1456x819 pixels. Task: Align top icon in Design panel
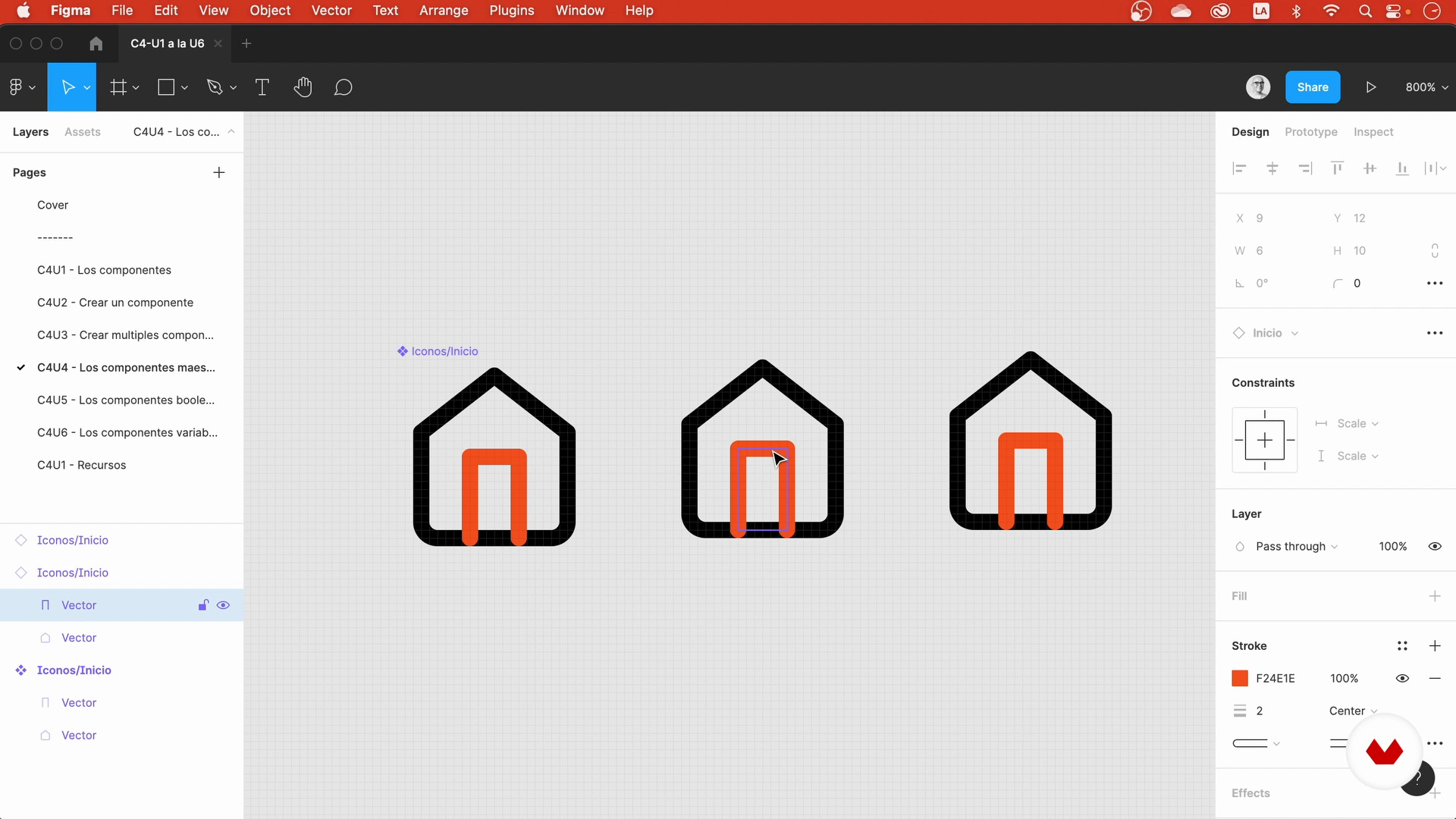pos(1338,168)
